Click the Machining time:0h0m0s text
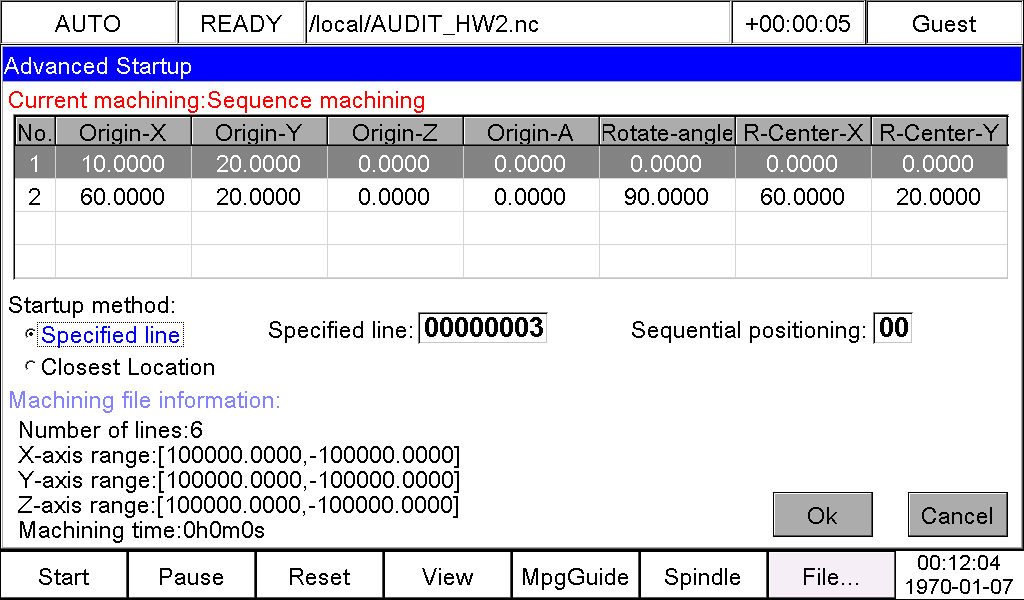Image resolution: width=1024 pixels, height=600 pixels. (142, 529)
